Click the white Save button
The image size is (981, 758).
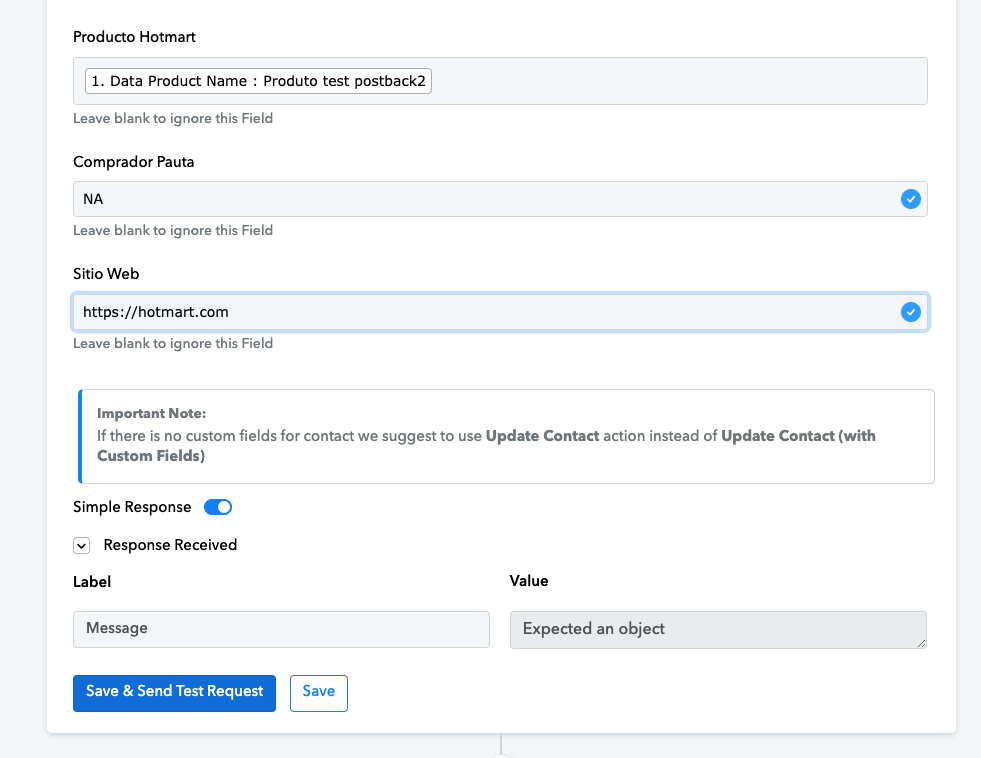point(318,693)
